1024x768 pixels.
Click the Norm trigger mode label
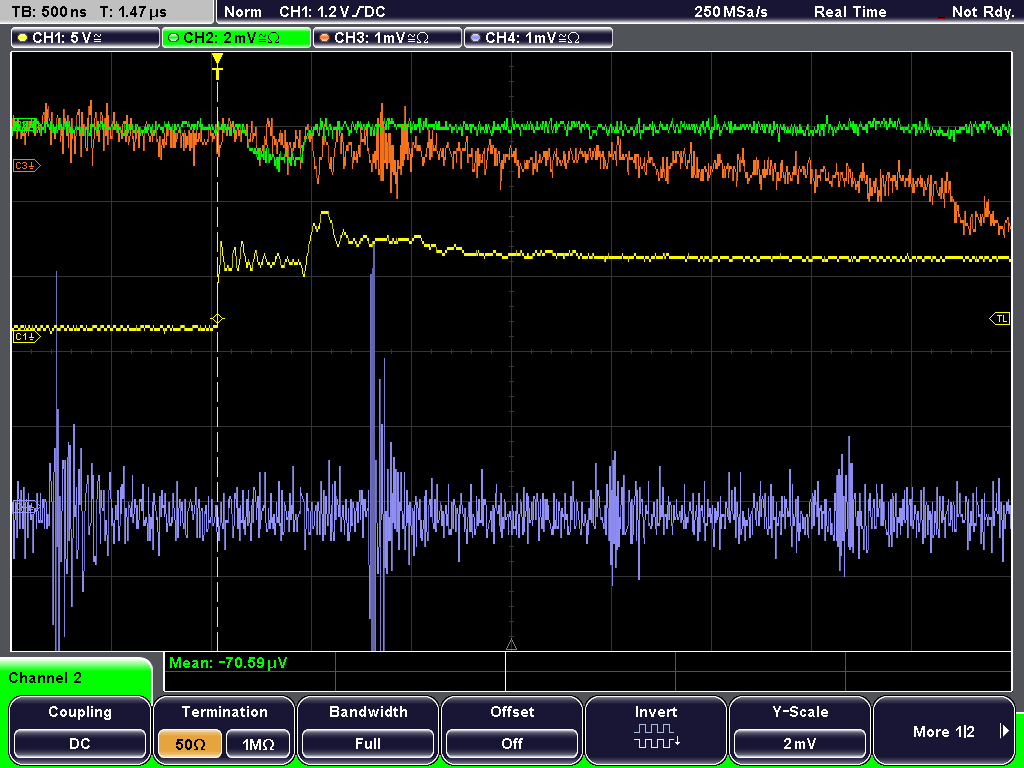tap(243, 12)
